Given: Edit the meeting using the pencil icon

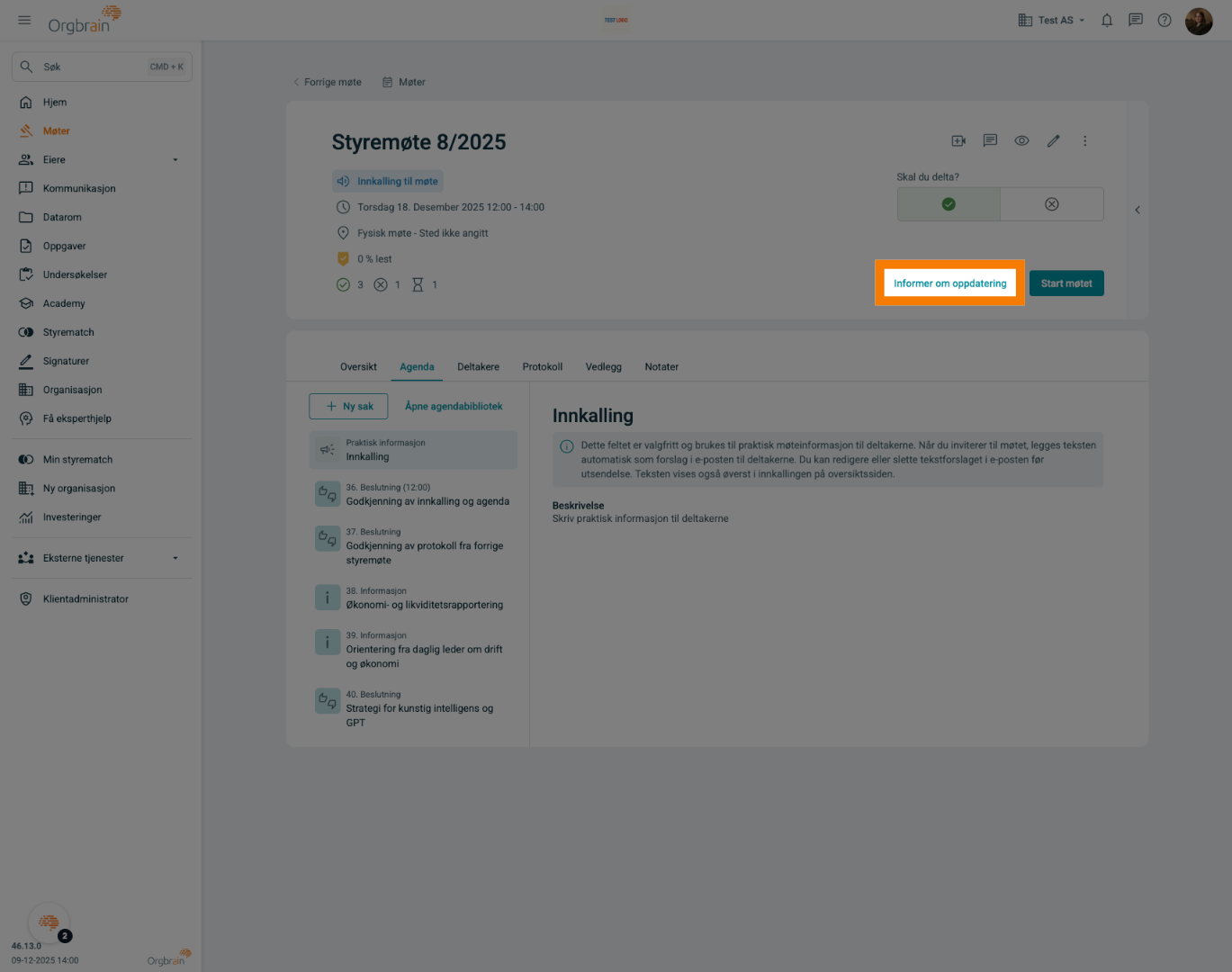Looking at the screenshot, I should (x=1053, y=140).
